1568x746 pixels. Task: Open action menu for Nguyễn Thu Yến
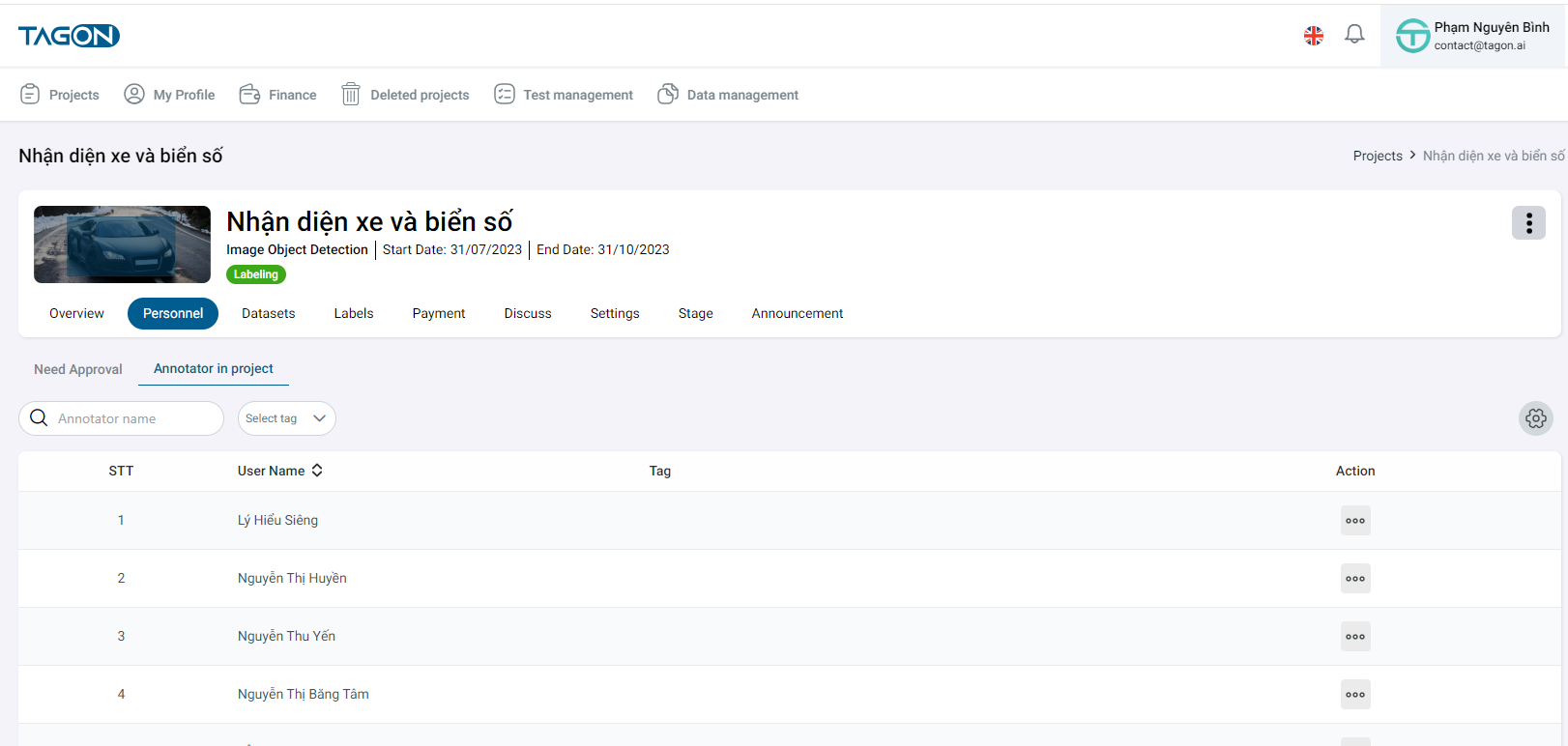coord(1355,637)
